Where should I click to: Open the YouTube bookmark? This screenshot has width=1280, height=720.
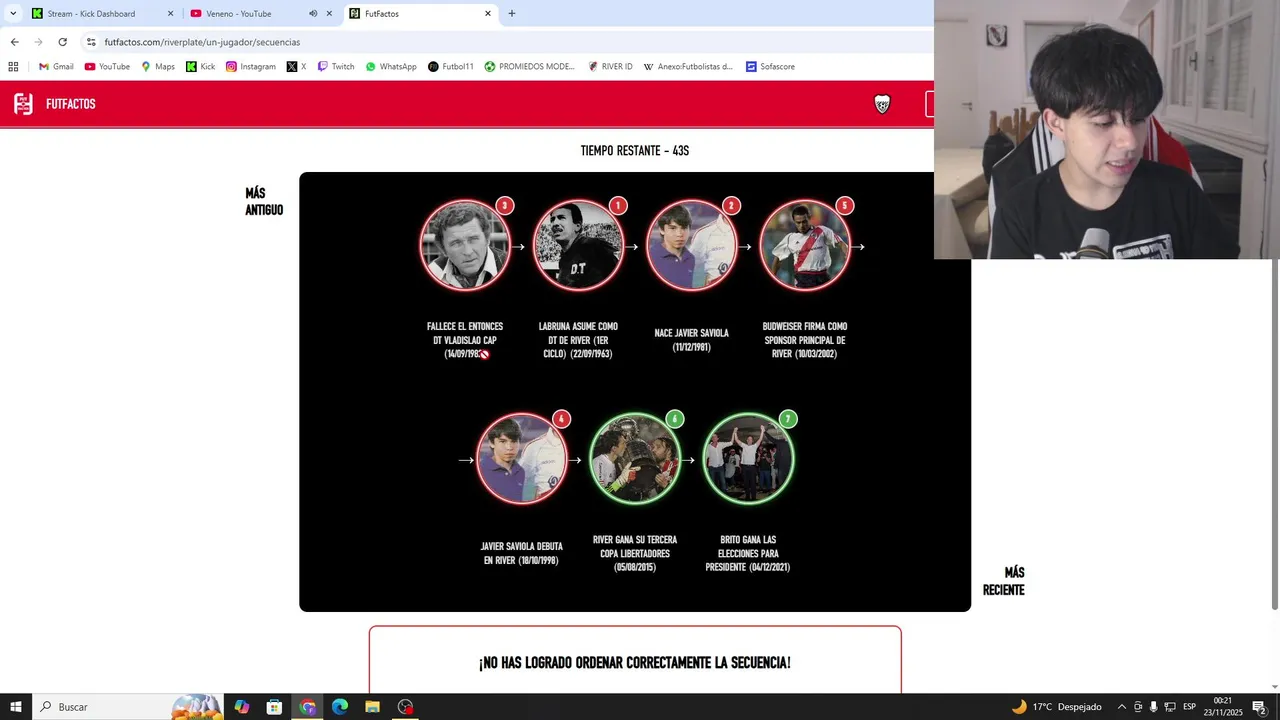click(107, 67)
